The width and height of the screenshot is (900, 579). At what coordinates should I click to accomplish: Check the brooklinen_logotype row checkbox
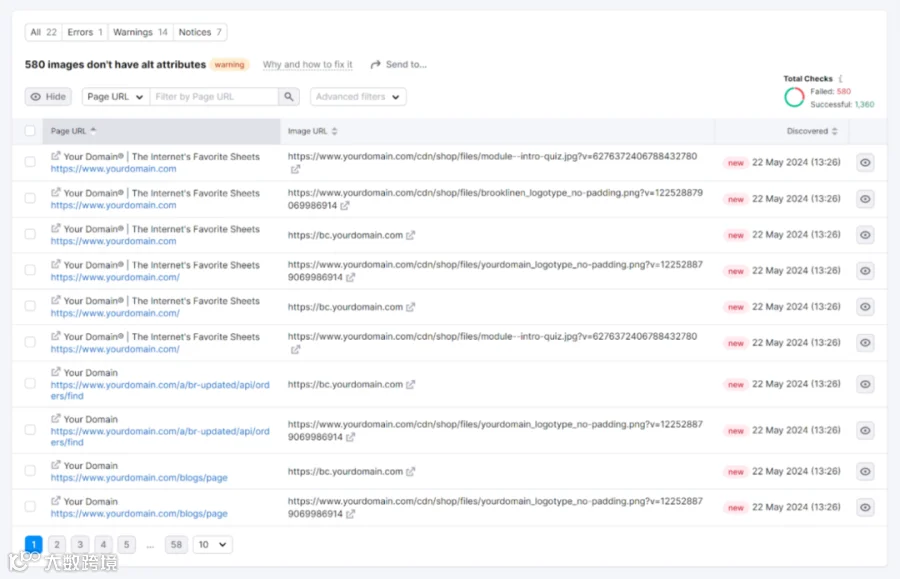(30, 199)
